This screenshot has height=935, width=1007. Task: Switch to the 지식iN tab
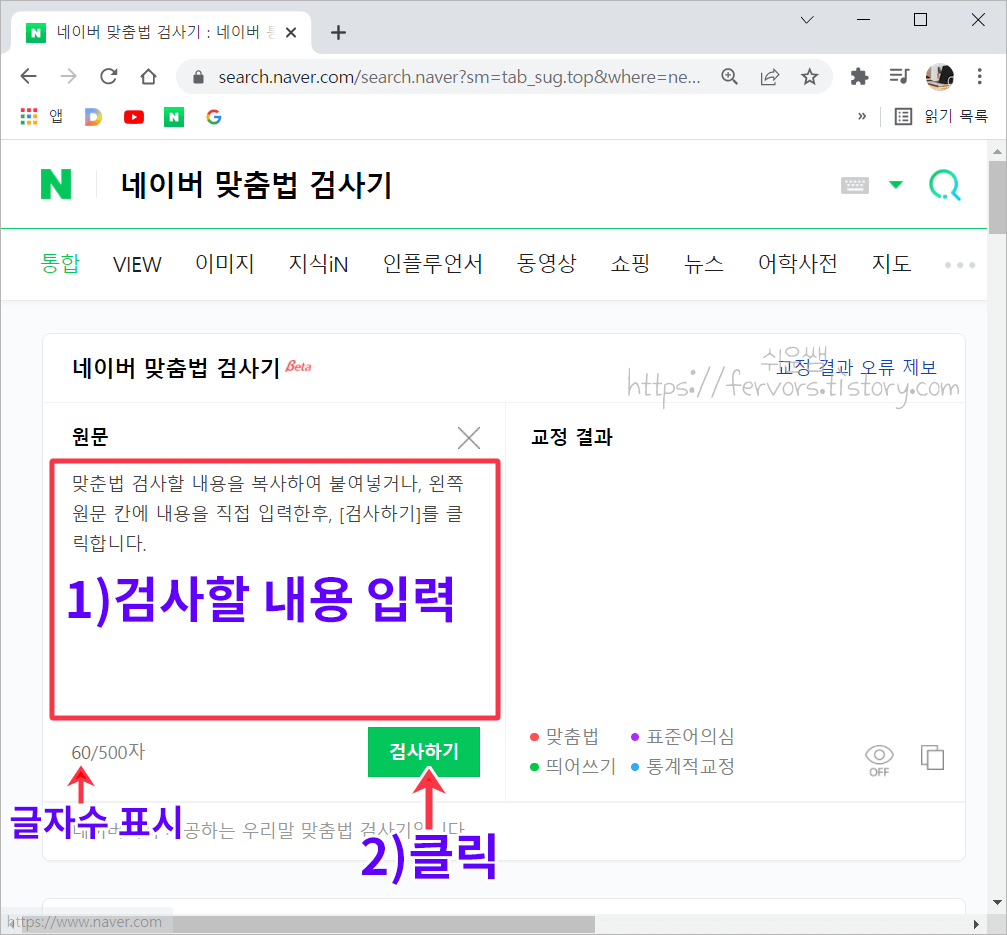point(319,263)
